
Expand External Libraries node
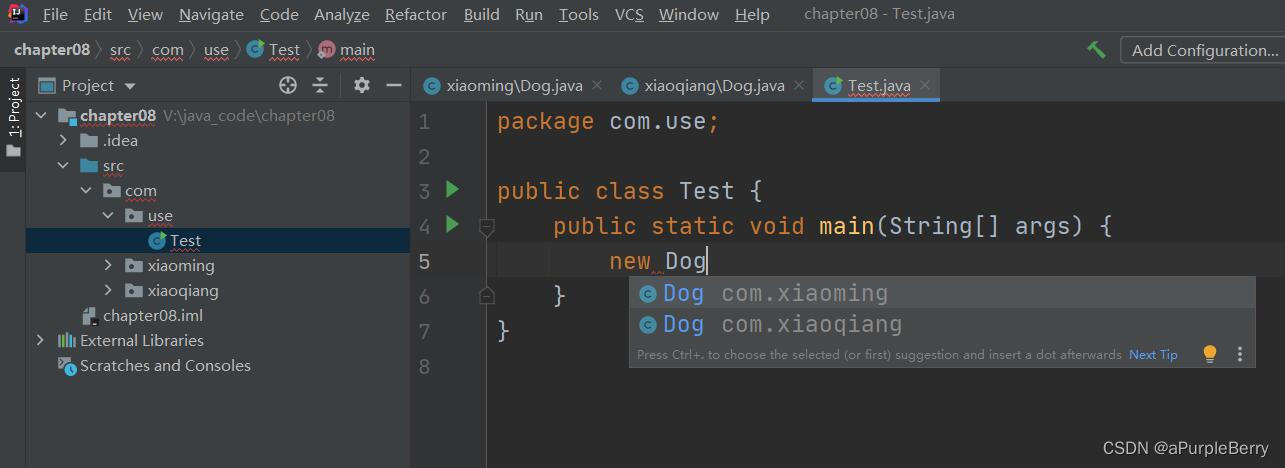(41, 341)
